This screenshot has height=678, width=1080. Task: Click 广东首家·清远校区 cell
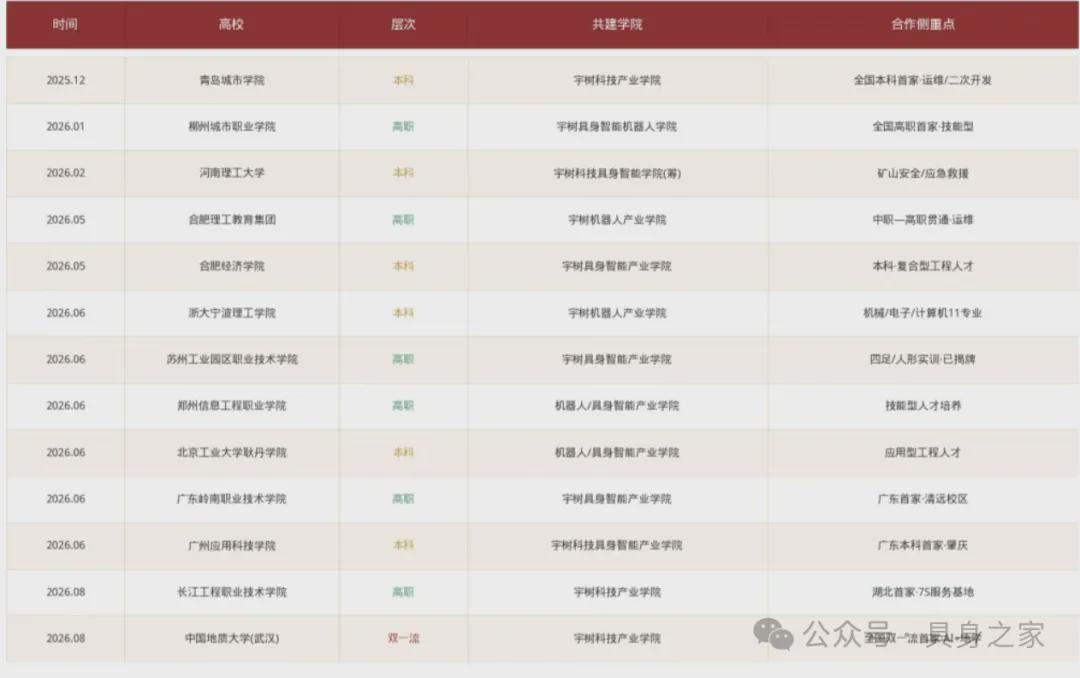tap(923, 499)
